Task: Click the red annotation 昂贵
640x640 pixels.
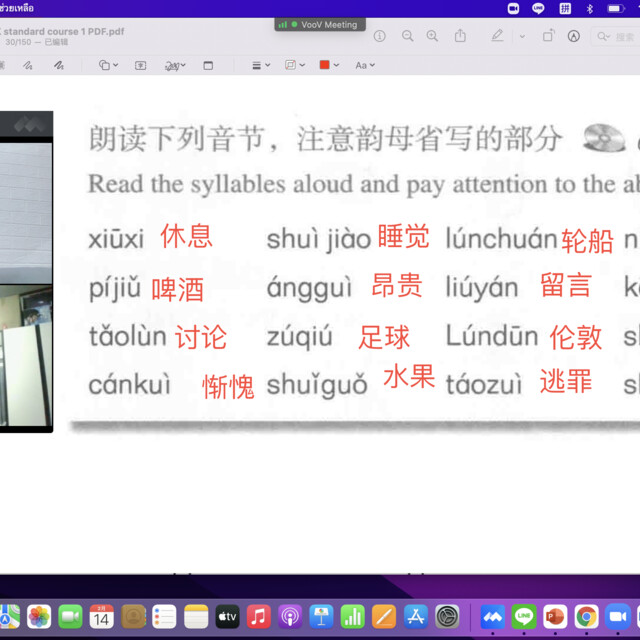Action: point(397,285)
